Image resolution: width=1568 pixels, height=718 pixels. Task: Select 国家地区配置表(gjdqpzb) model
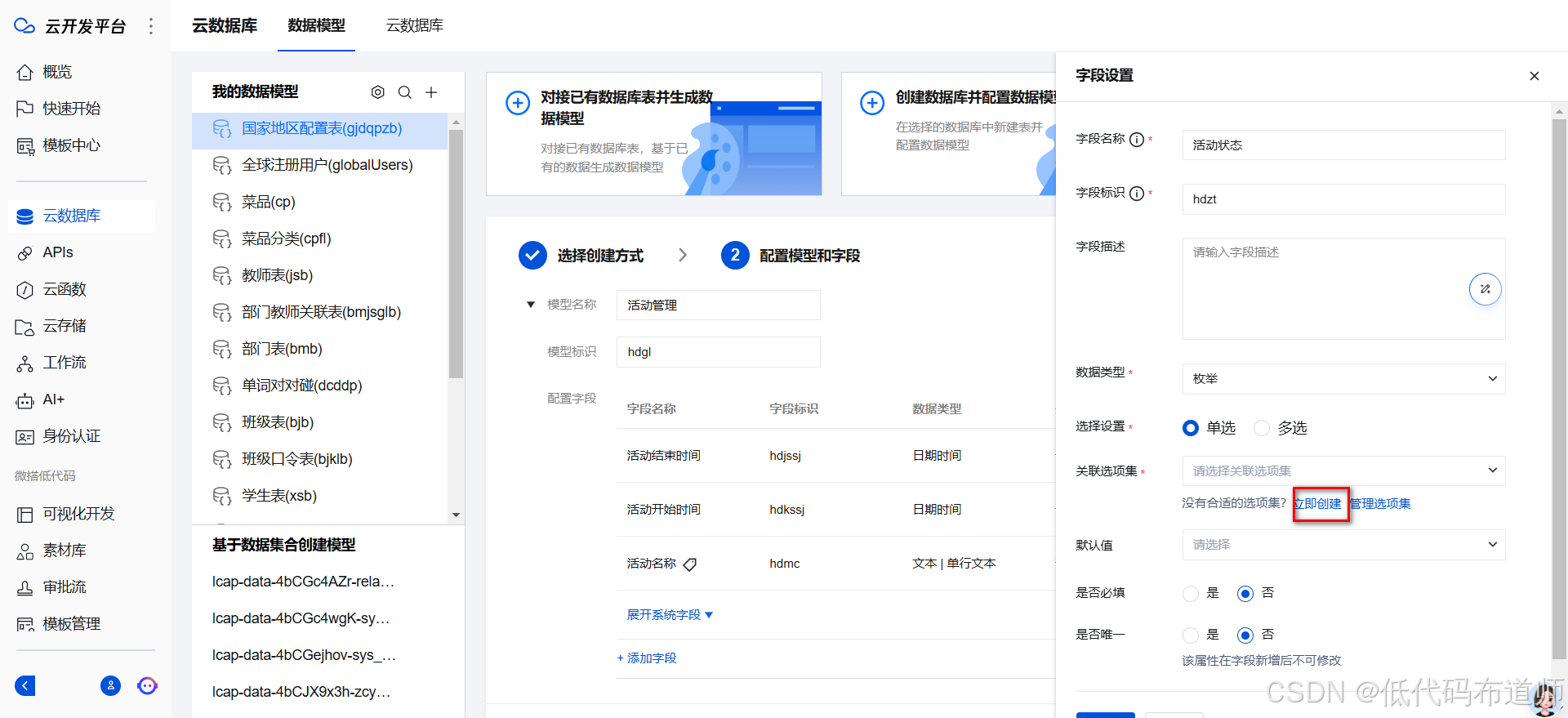[x=319, y=129]
